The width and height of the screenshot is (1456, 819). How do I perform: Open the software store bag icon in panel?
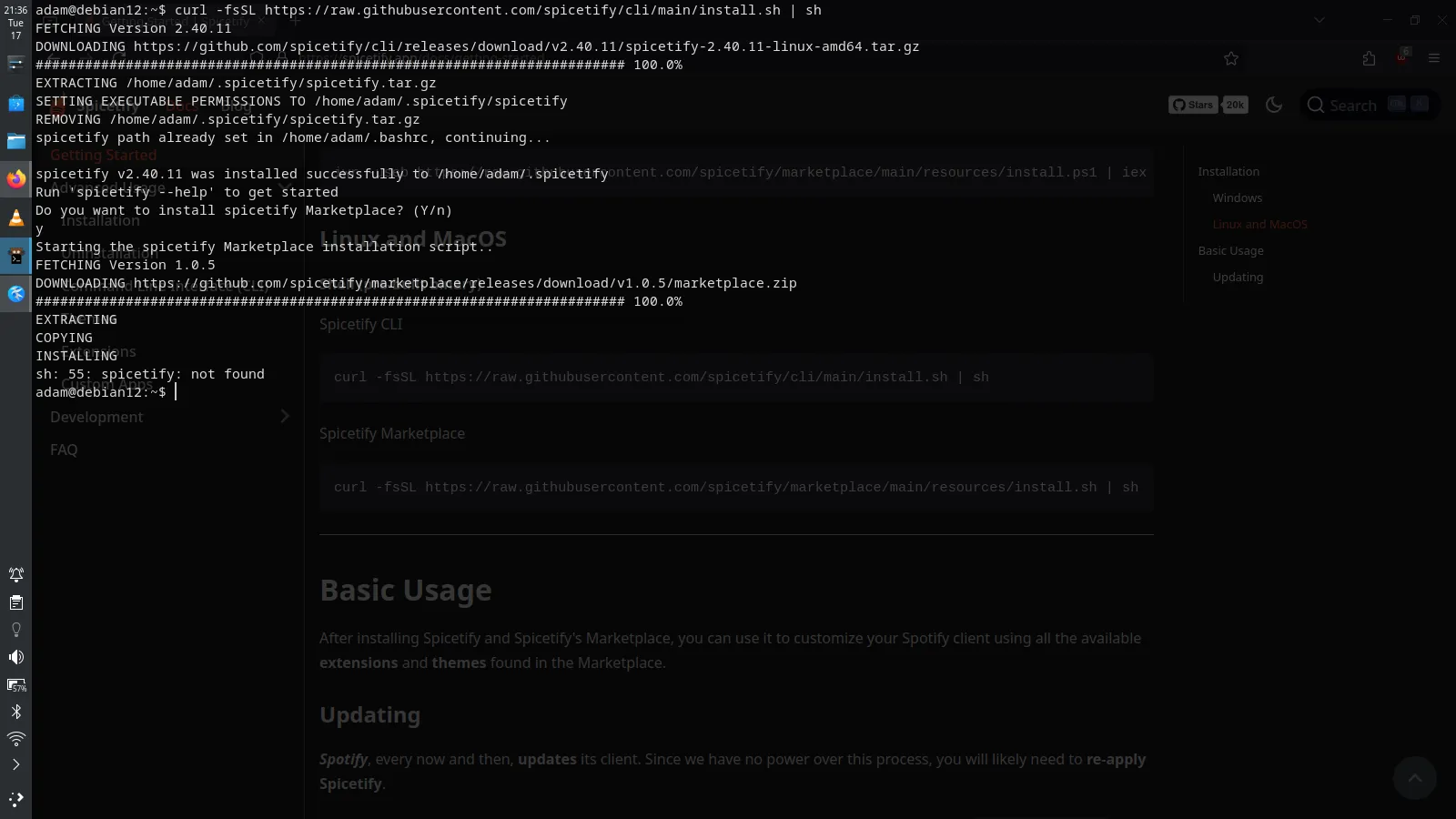point(16,103)
